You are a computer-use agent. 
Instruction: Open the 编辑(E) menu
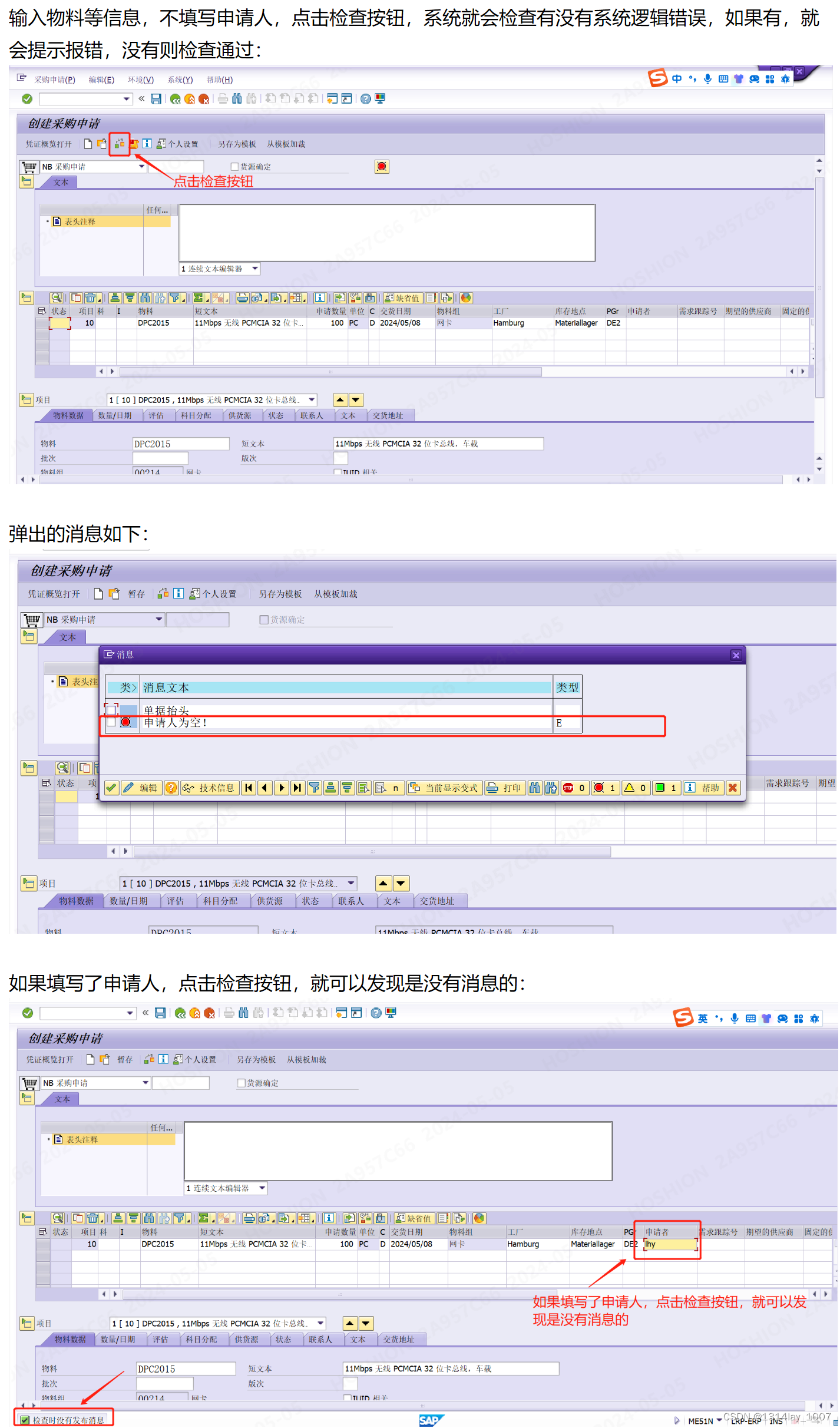coord(101,80)
